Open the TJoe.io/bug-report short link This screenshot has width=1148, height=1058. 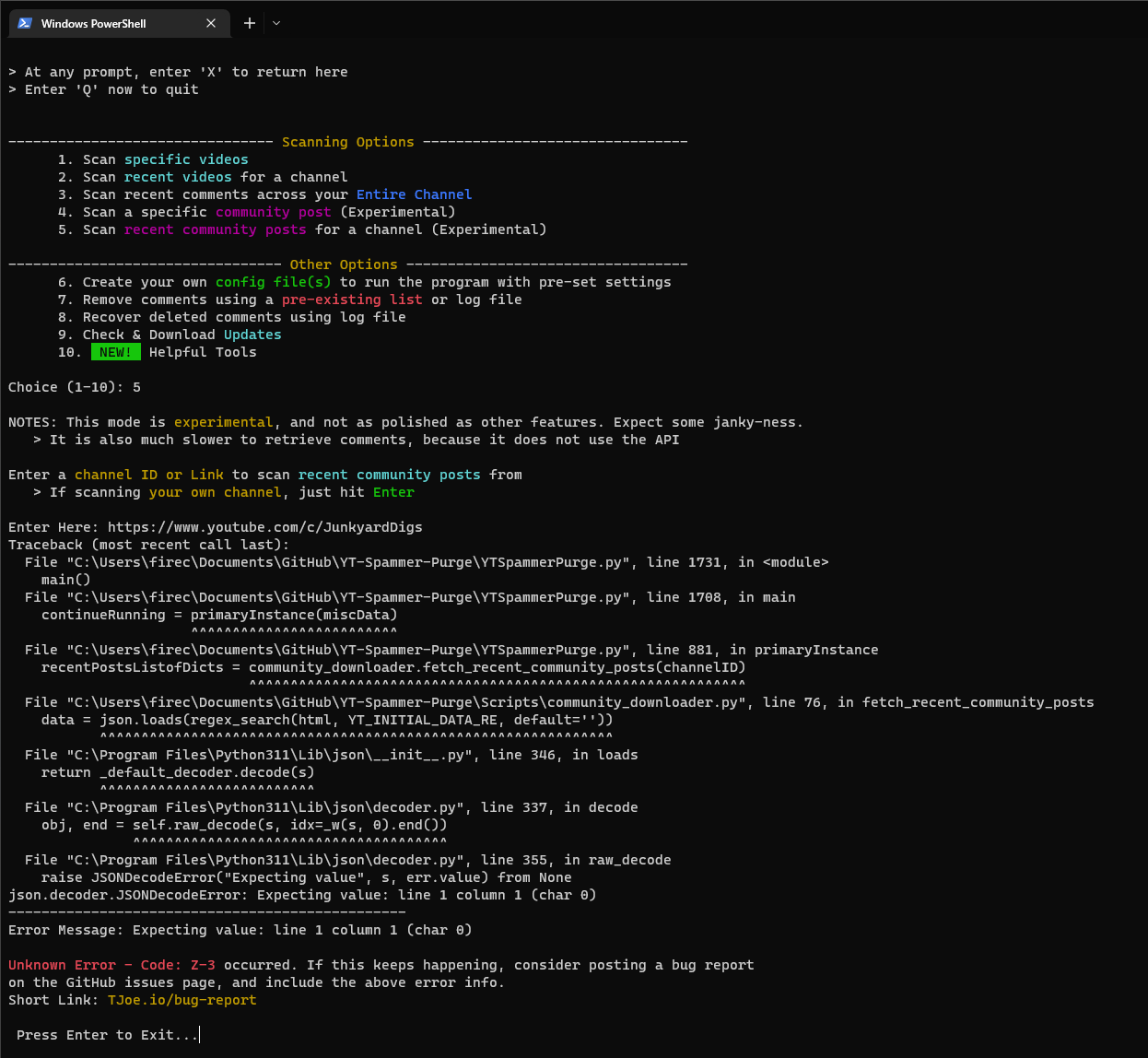pos(182,999)
